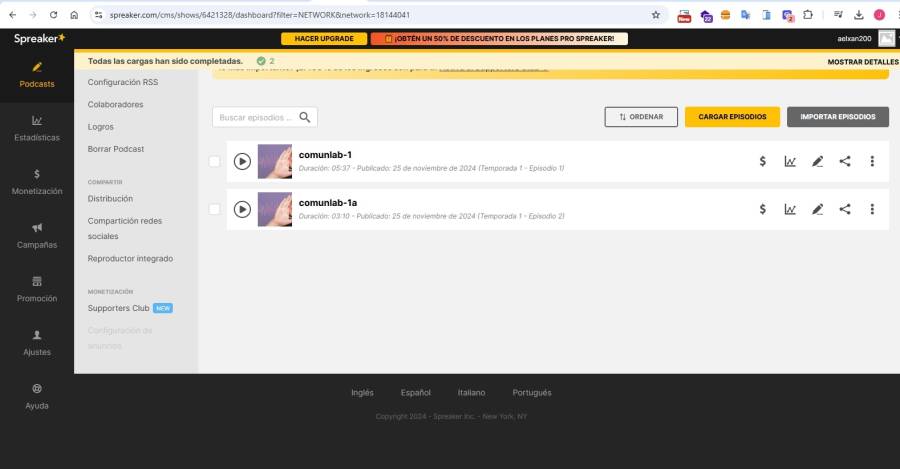Open Ajustes in the sidebar

coord(37,344)
